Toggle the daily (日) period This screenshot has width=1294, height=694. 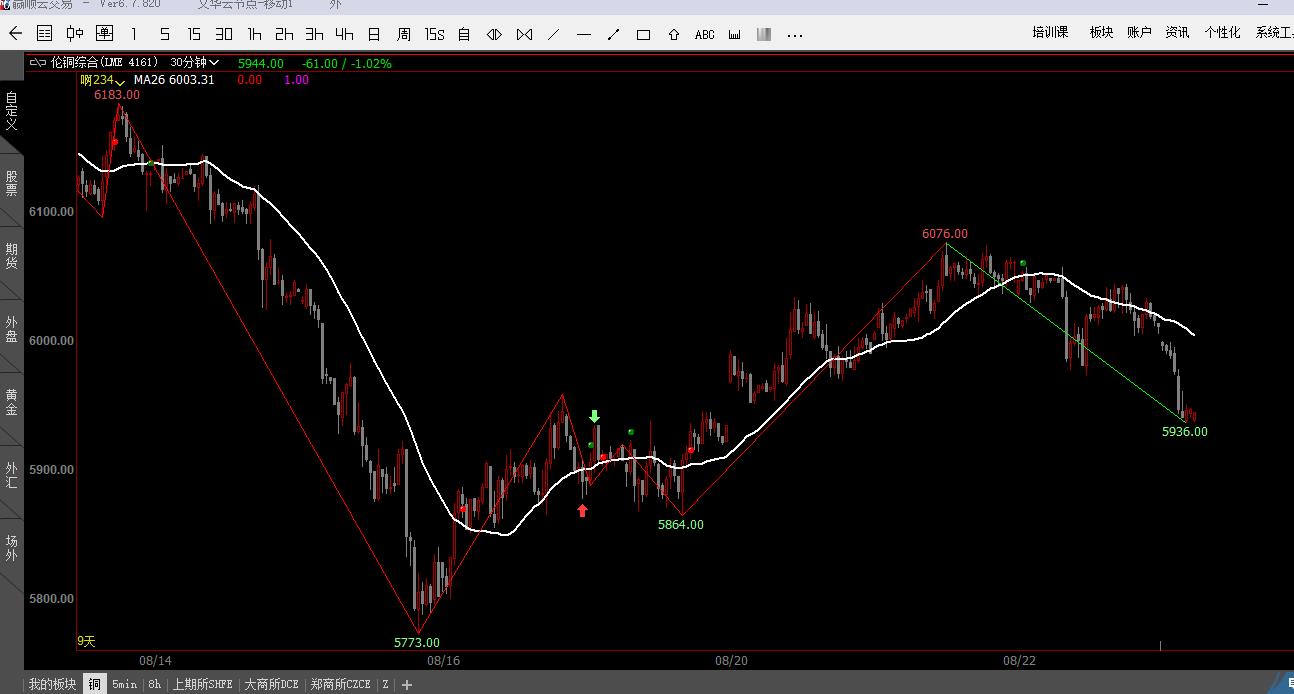tap(374, 34)
